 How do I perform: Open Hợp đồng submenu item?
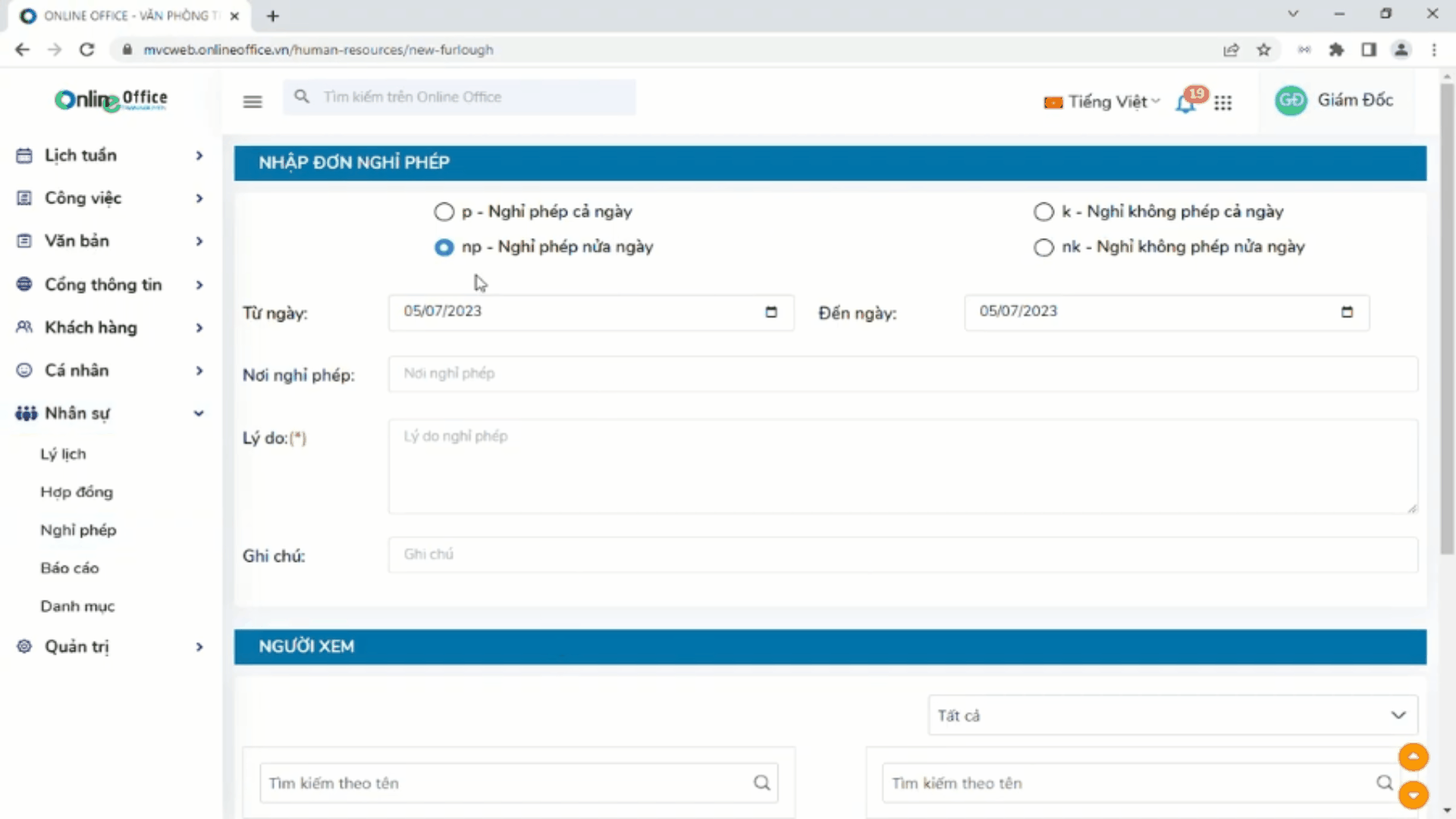77,492
